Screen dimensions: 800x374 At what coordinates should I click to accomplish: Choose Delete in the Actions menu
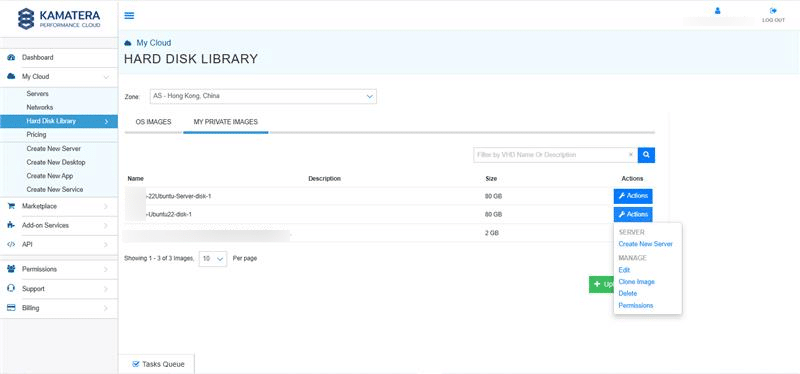point(628,293)
